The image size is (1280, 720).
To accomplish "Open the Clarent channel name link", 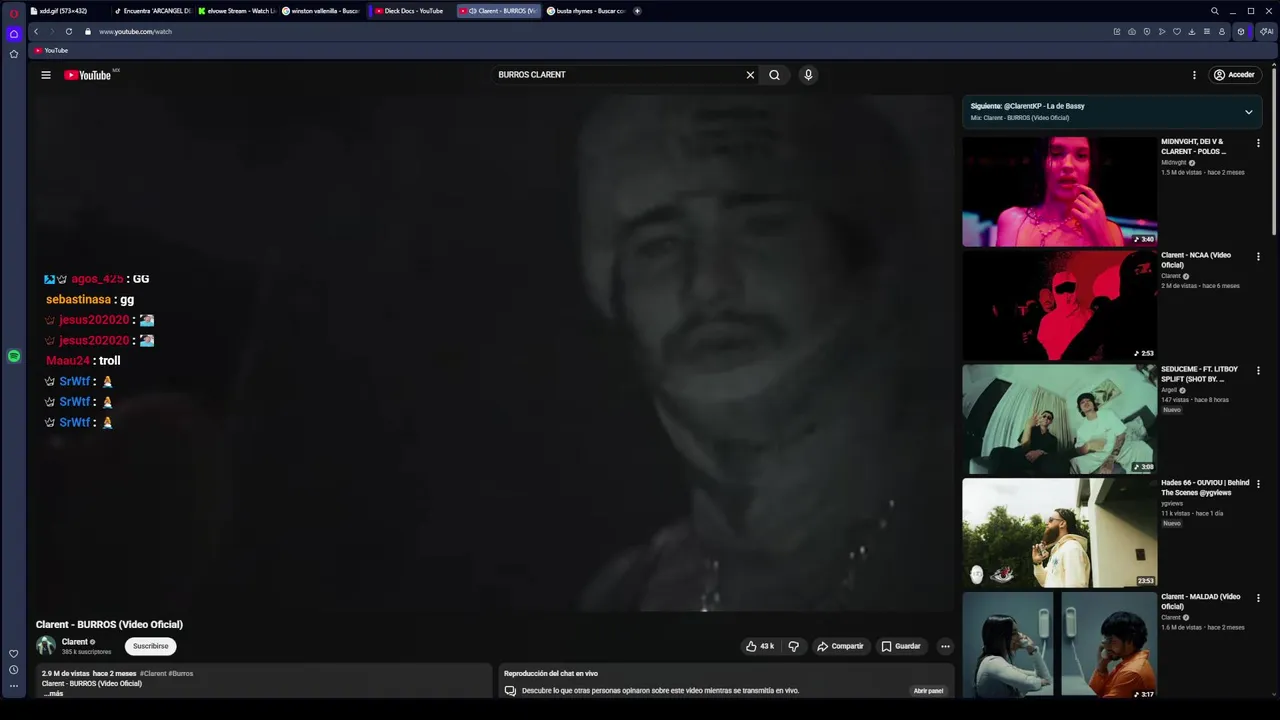I will click(75, 642).
